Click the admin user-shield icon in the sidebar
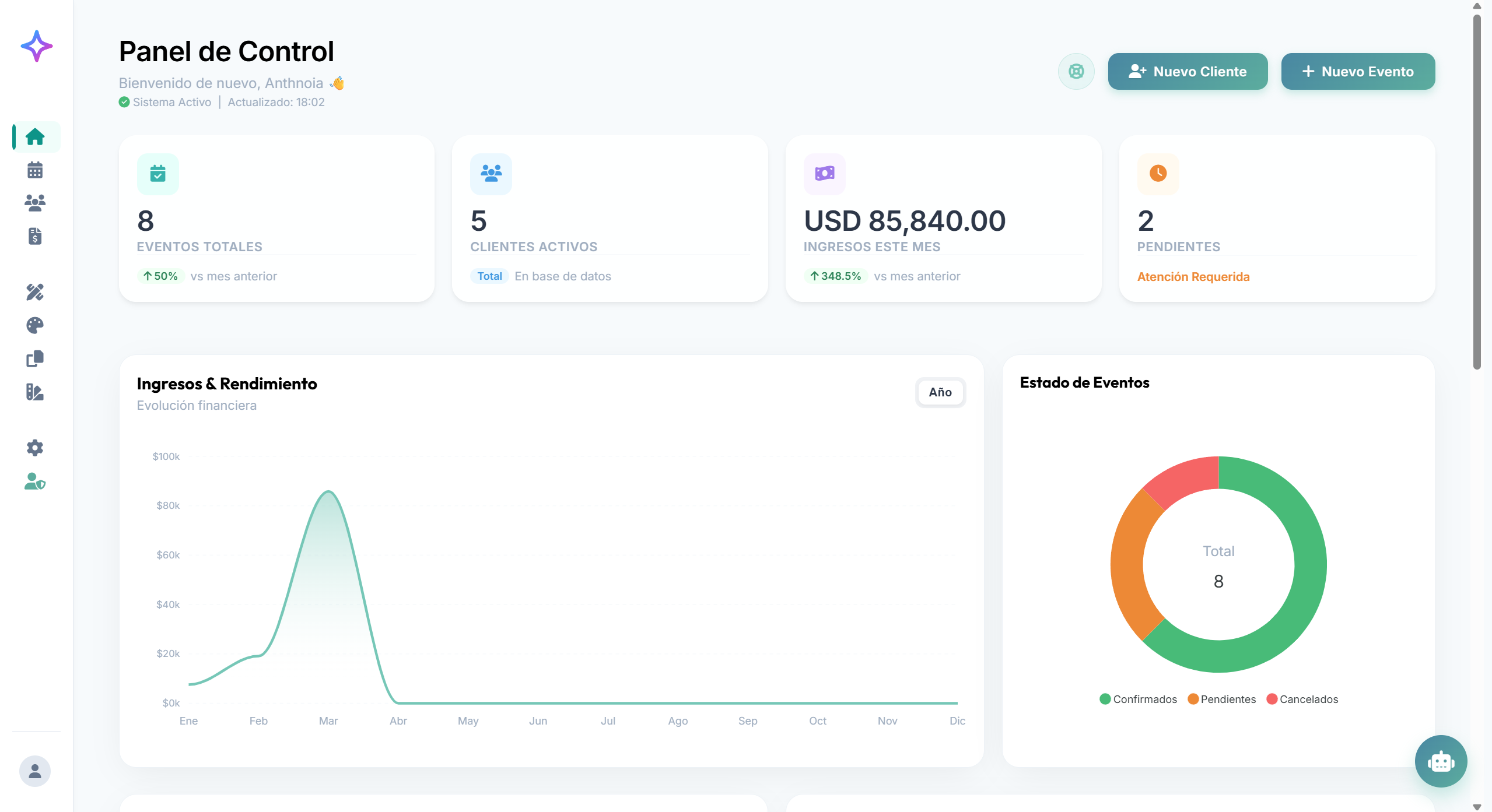 tap(34, 481)
